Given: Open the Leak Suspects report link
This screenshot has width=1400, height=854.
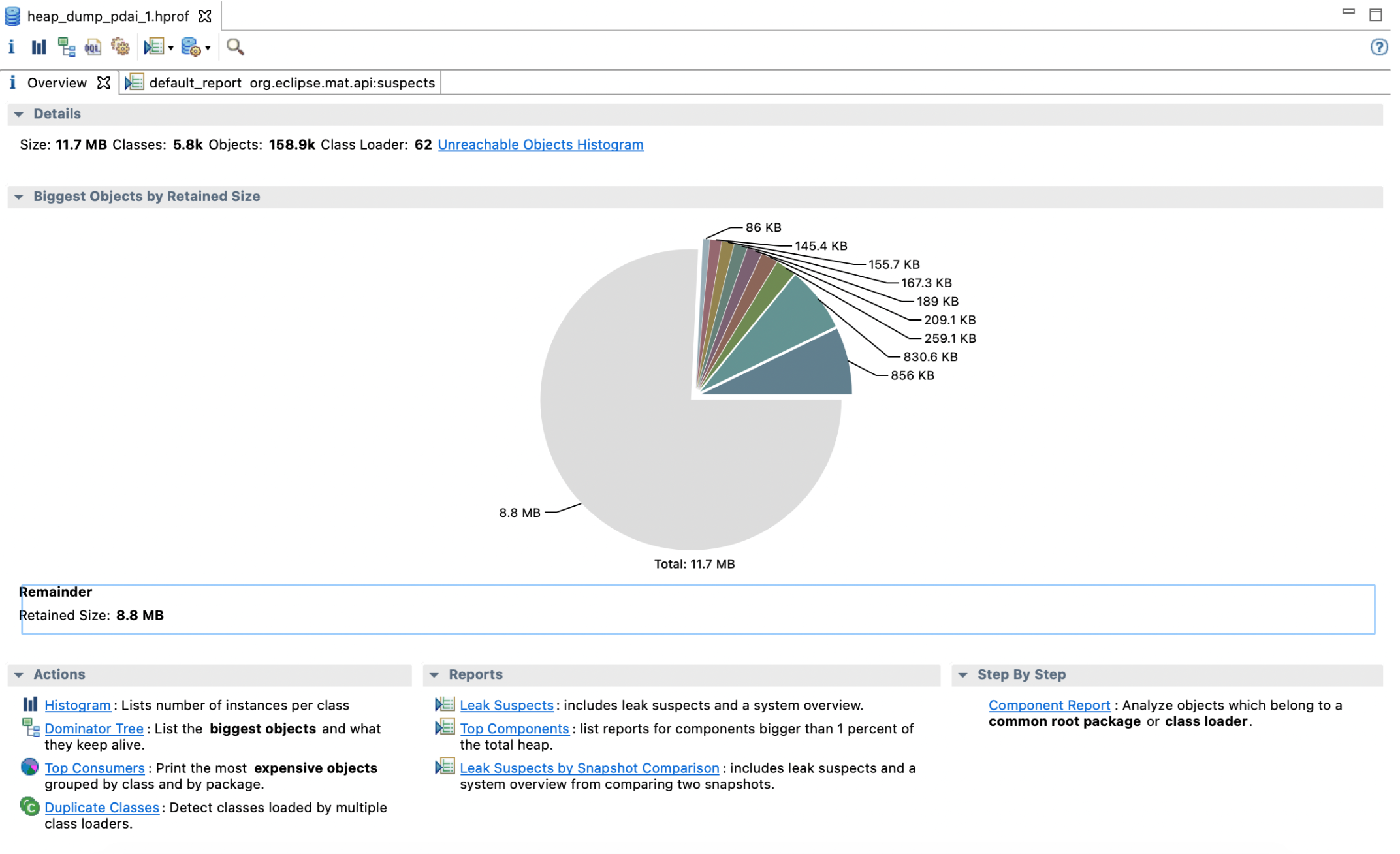Looking at the screenshot, I should [x=507, y=705].
